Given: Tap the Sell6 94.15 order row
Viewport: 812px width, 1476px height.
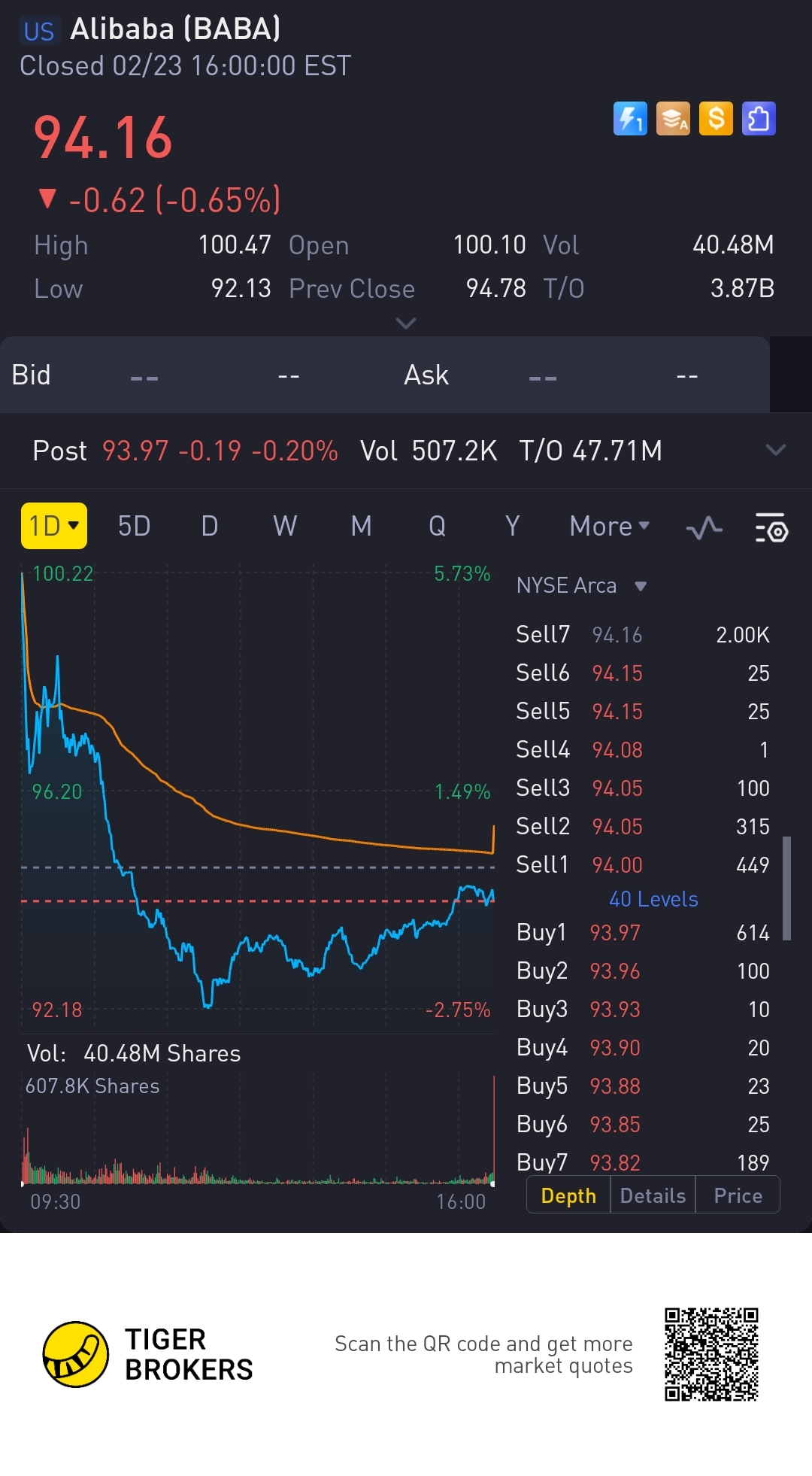Looking at the screenshot, I should (x=643, y=673).
